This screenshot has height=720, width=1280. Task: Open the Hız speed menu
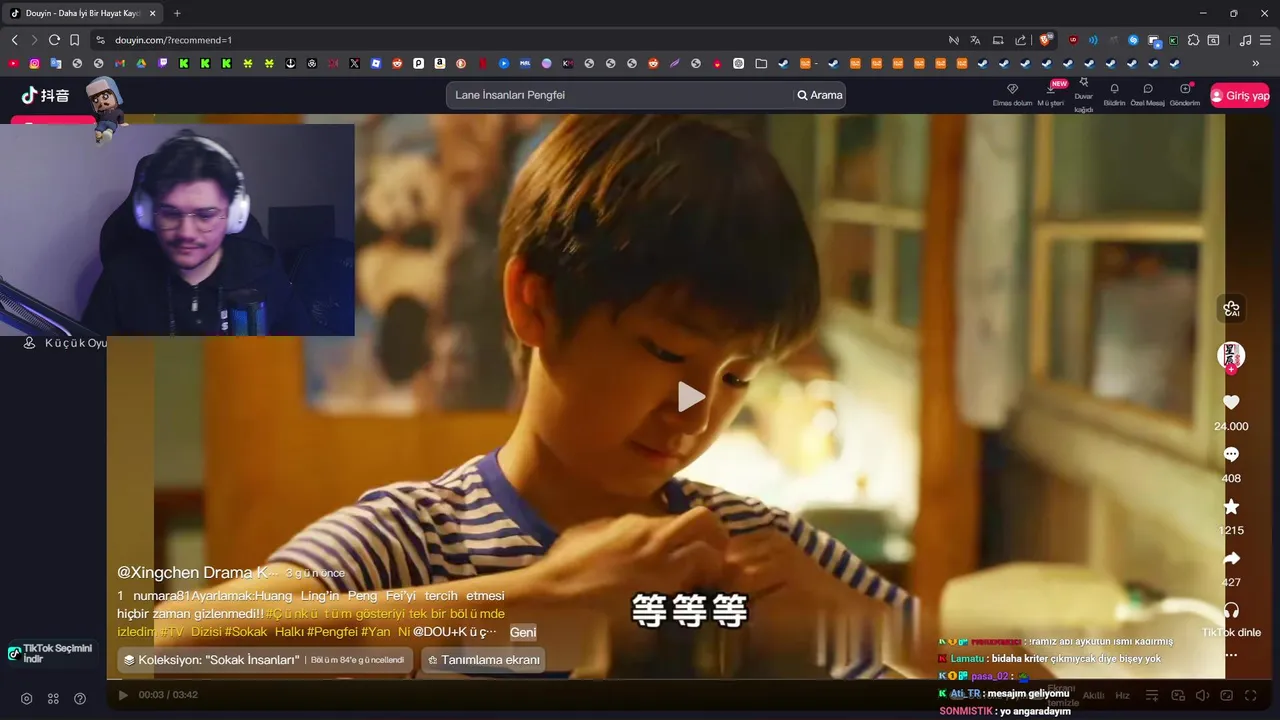(1122, 695)
